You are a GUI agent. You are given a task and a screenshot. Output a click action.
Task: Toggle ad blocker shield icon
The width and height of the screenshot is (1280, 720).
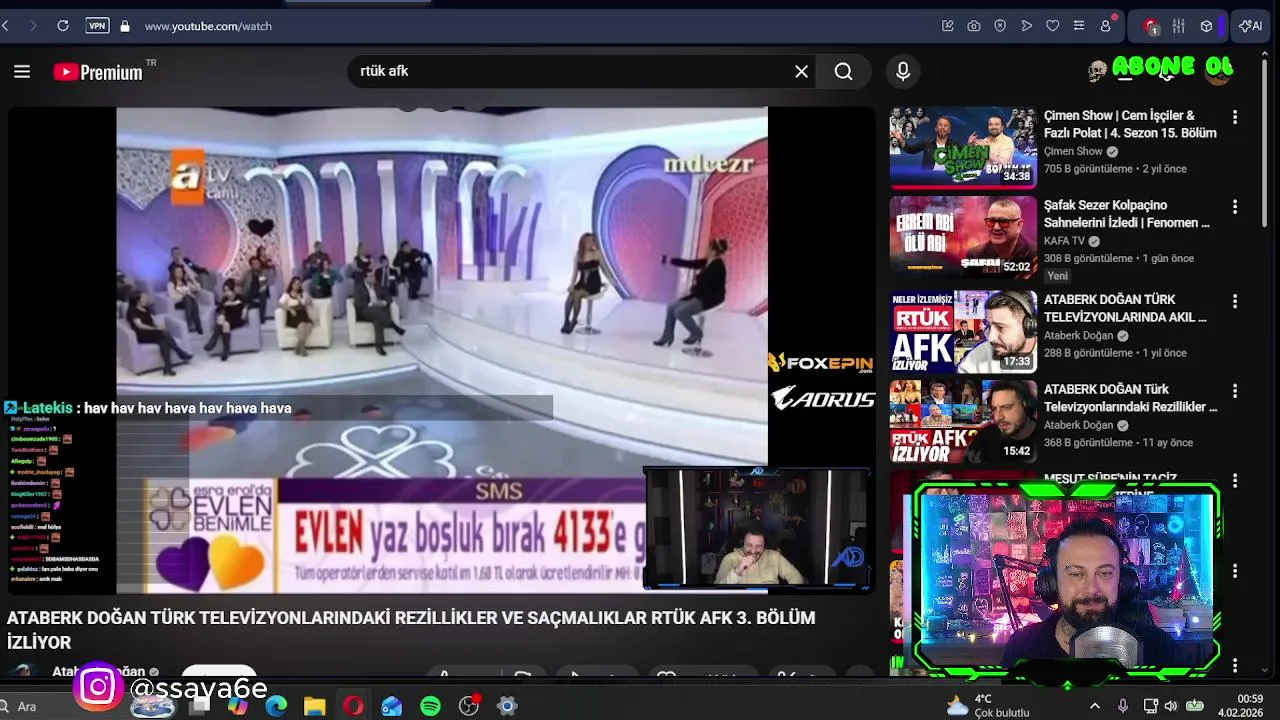pyautogui.click(x=1000, y=26)
